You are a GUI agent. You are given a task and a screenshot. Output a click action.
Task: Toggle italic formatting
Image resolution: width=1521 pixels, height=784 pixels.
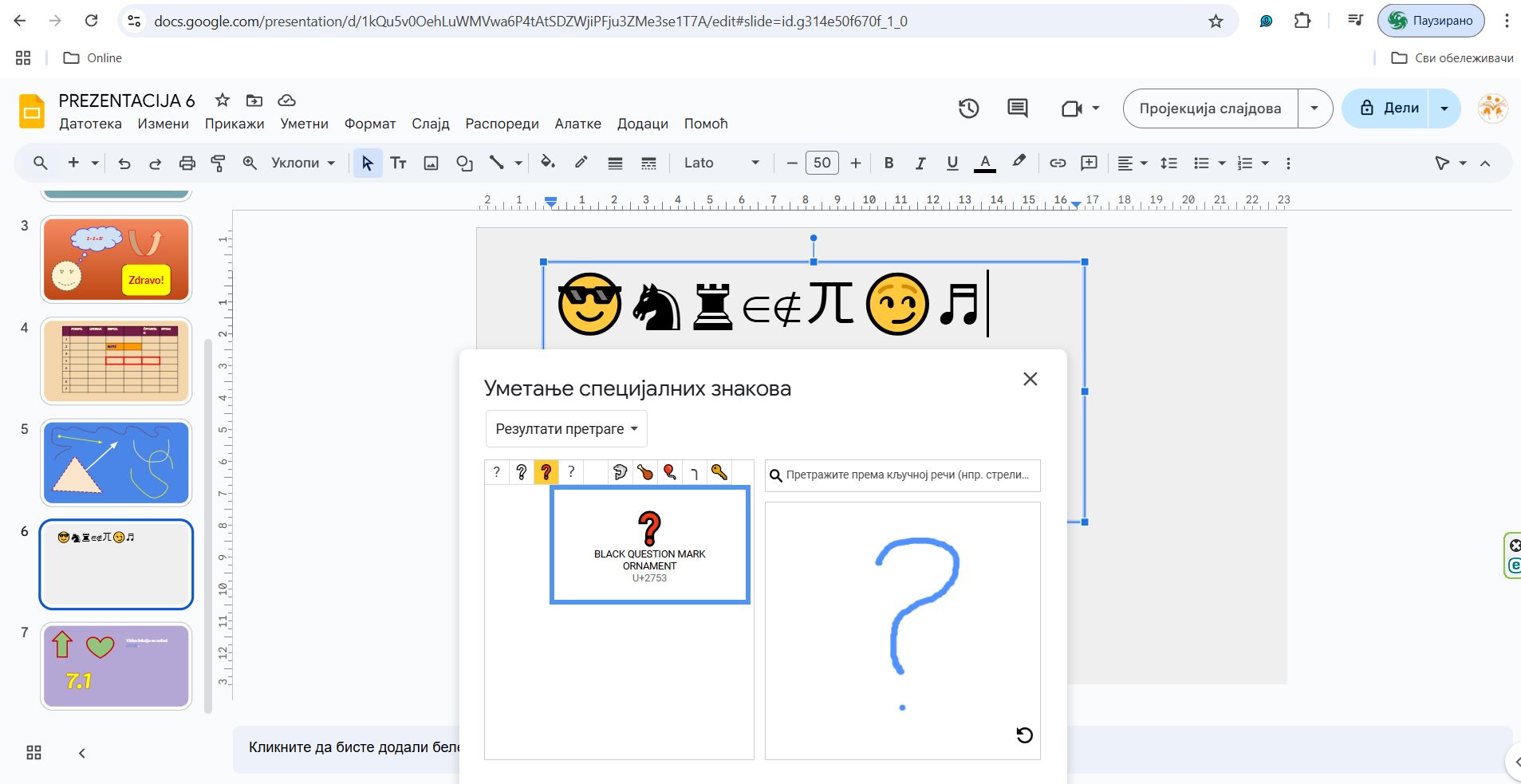point(920,163)
